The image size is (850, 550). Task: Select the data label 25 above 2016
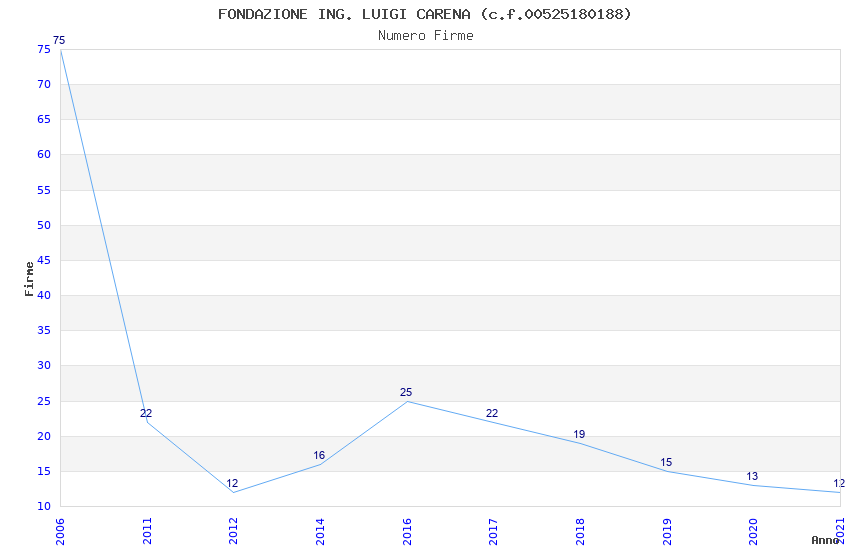[x=406, y=392]
